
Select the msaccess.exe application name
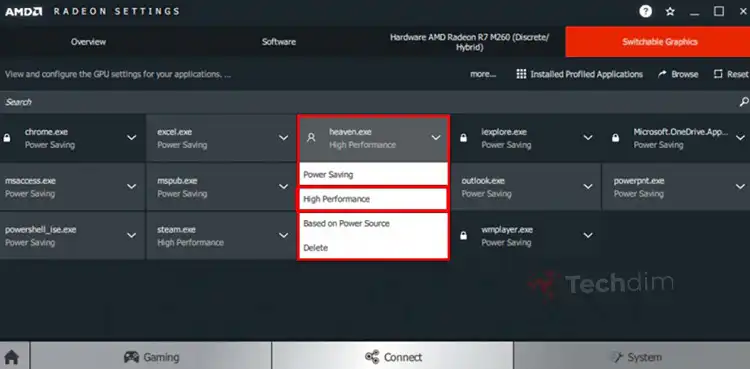(30, 181)
